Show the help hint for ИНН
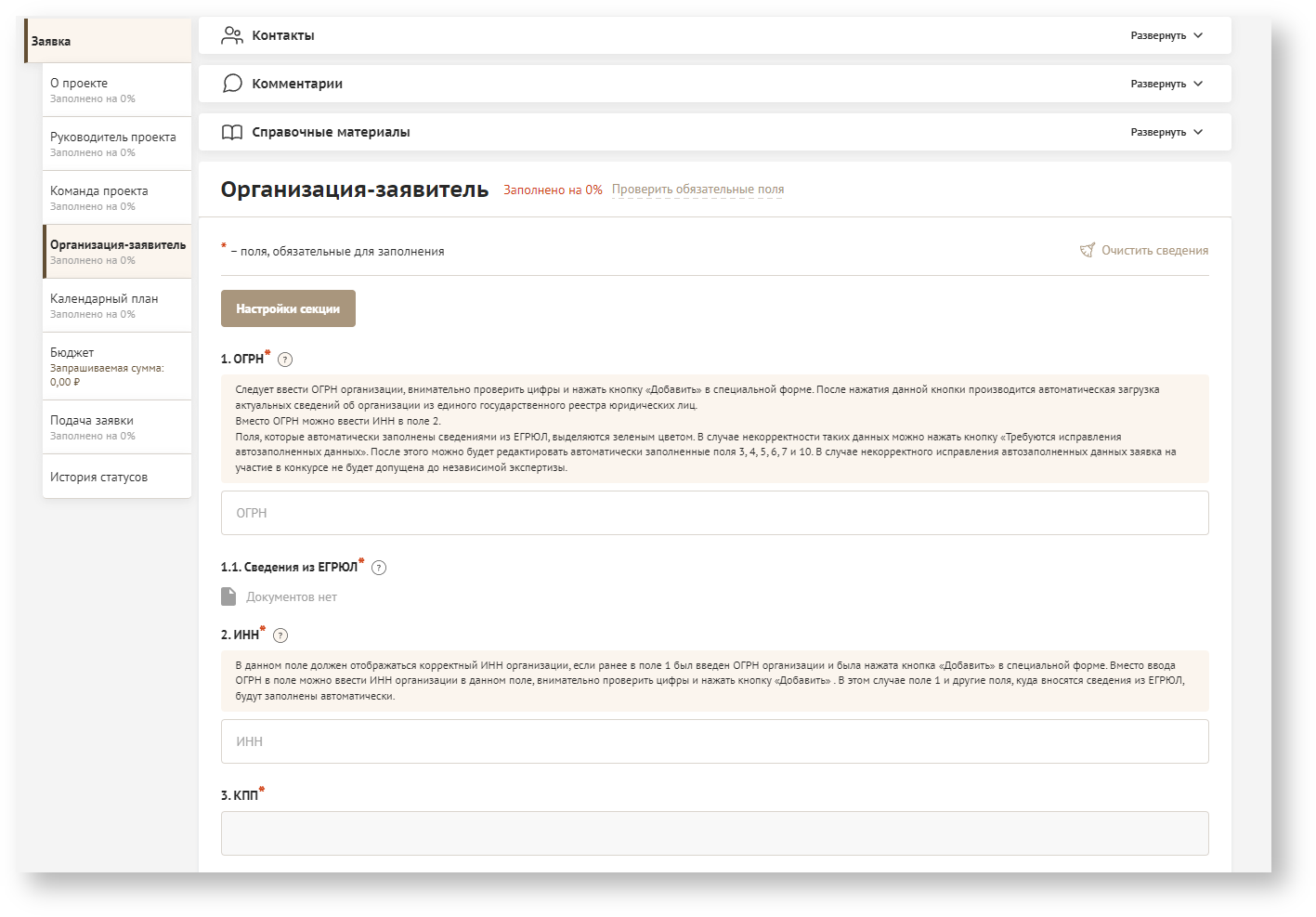This screenshot has height=917, width=1316. coord(280,635)
